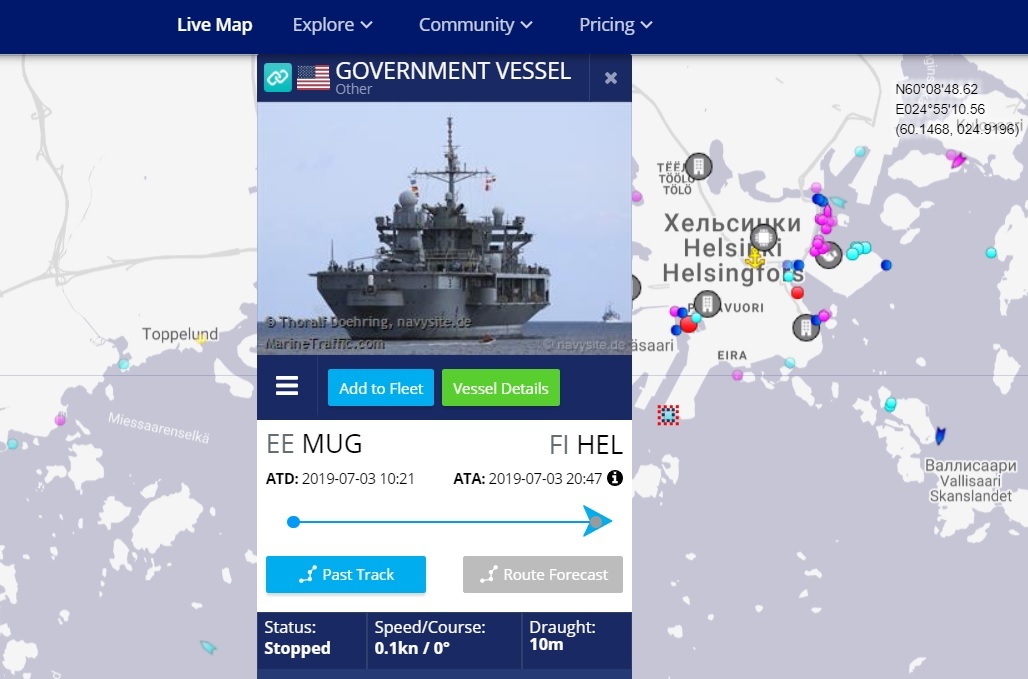Open the hamburger menu in vessel panel
This screenshot has height=679, width=1028.
pyautogui.click(x=287, y=386)
